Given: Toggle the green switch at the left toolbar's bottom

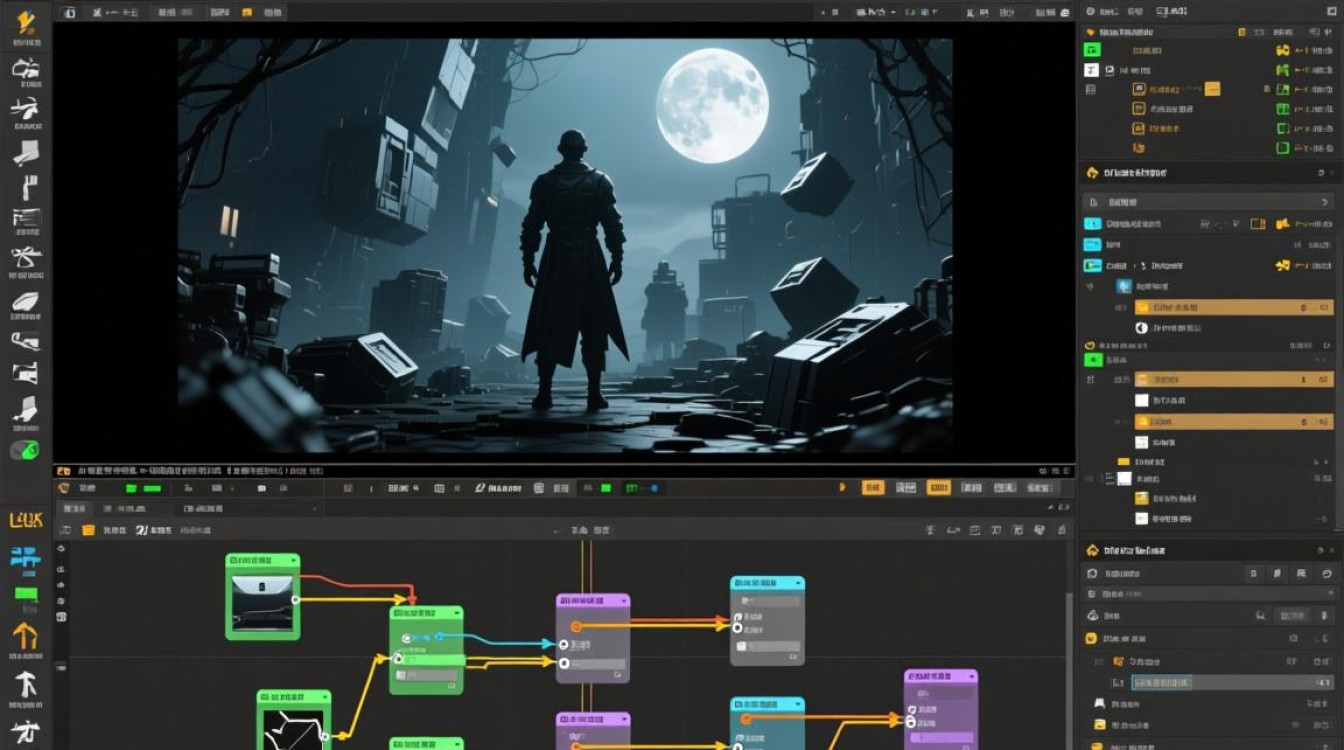Looking at the screenshot, I should (25, 450).
